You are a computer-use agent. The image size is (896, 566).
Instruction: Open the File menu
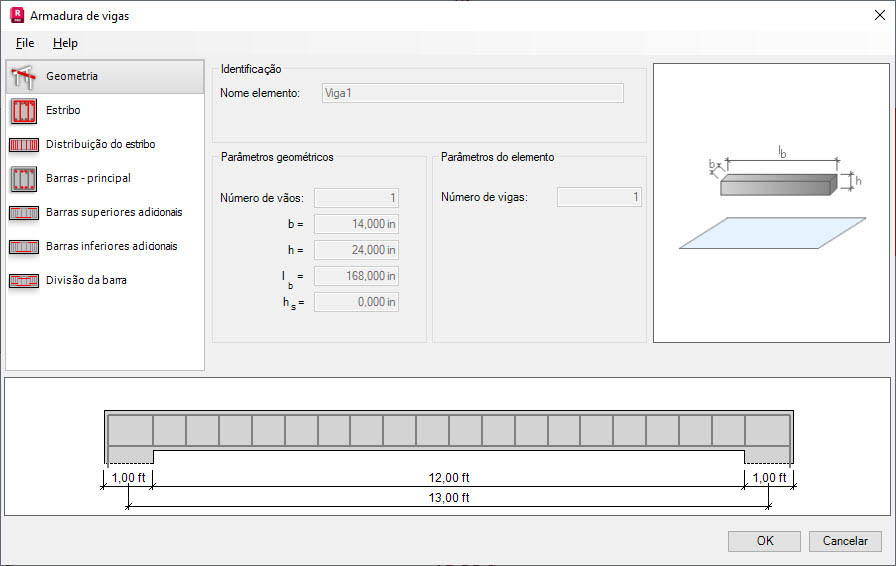tap(25, 43)
